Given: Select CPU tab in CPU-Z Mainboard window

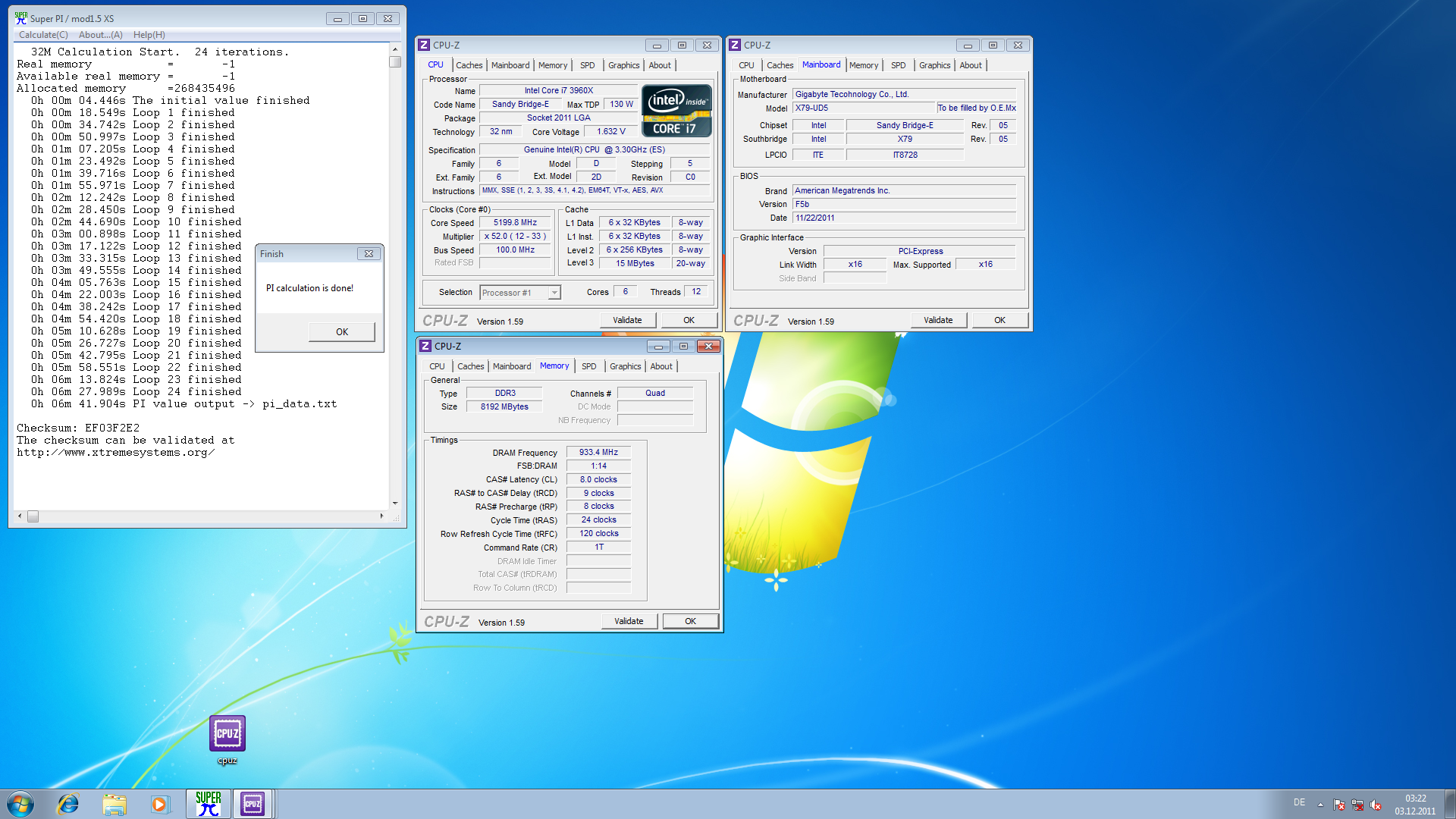Looking at the screenshot, I should click(x=746, y=65).
